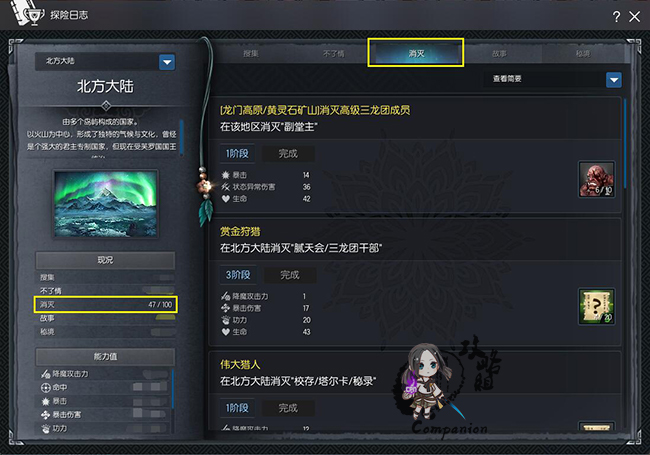Open the help question mark icon
The width and height of the screenshot is (650, 455).
[x=616, y=17]
